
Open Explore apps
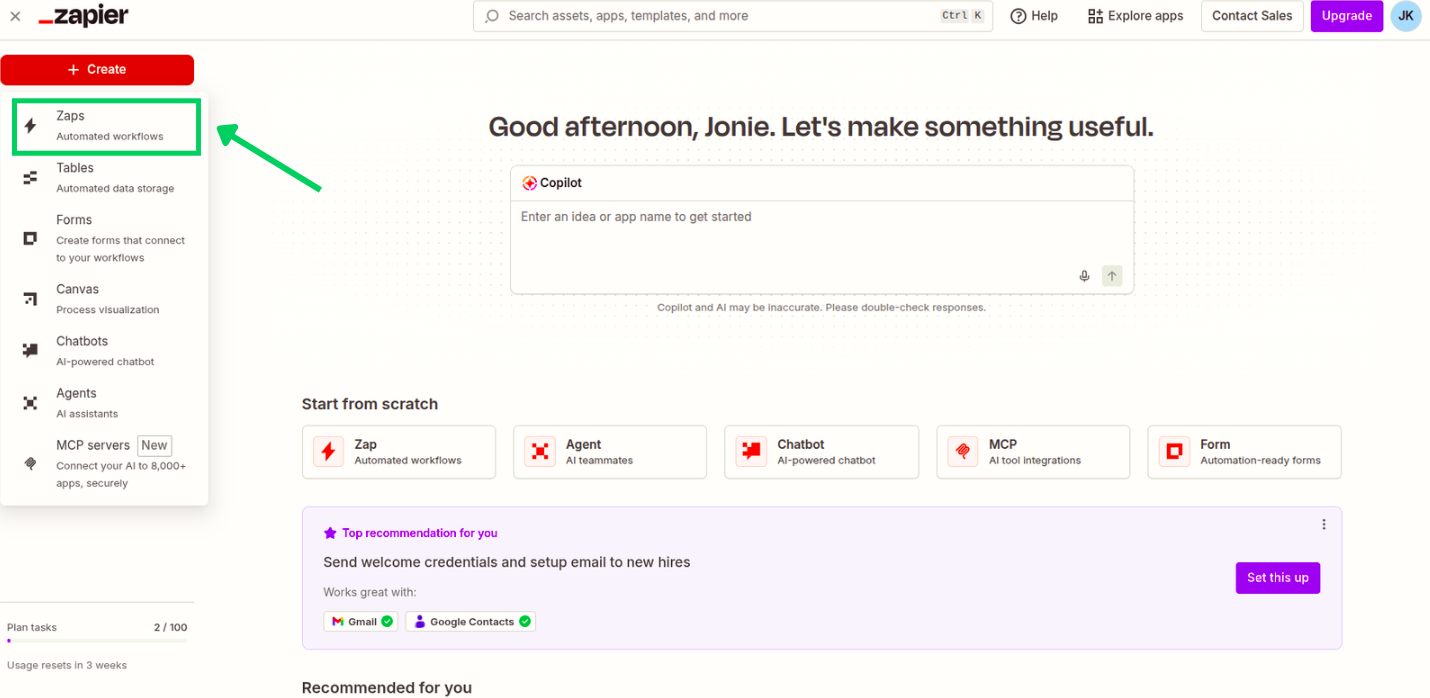(1135, 16)
